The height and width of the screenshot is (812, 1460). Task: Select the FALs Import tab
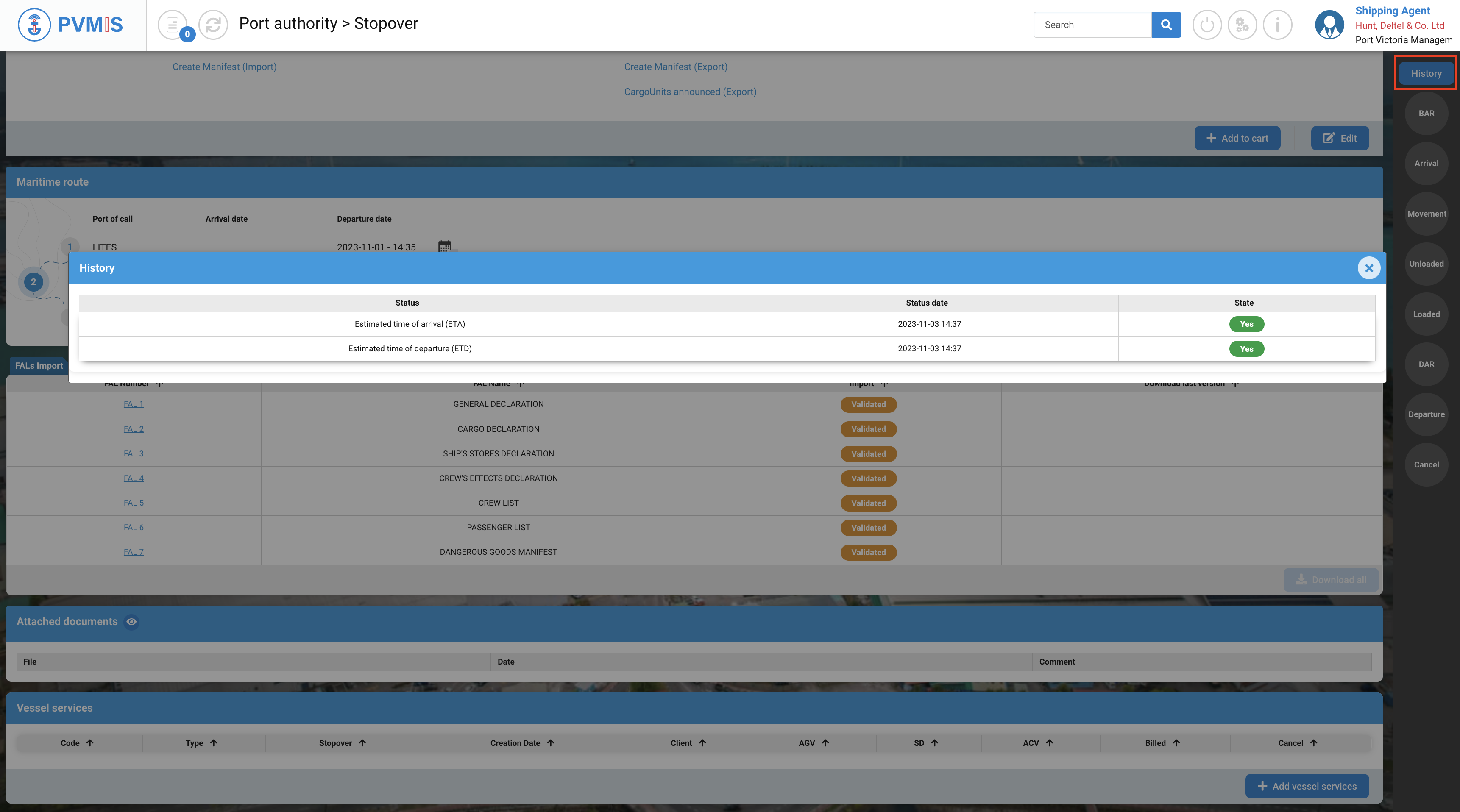point(39,365)
